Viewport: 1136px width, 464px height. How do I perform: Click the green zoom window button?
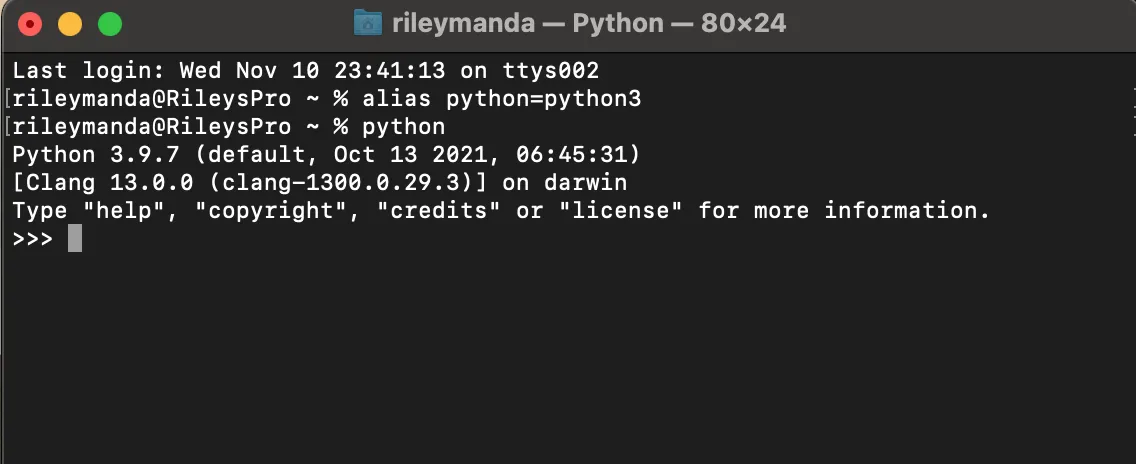click(109, 24)
